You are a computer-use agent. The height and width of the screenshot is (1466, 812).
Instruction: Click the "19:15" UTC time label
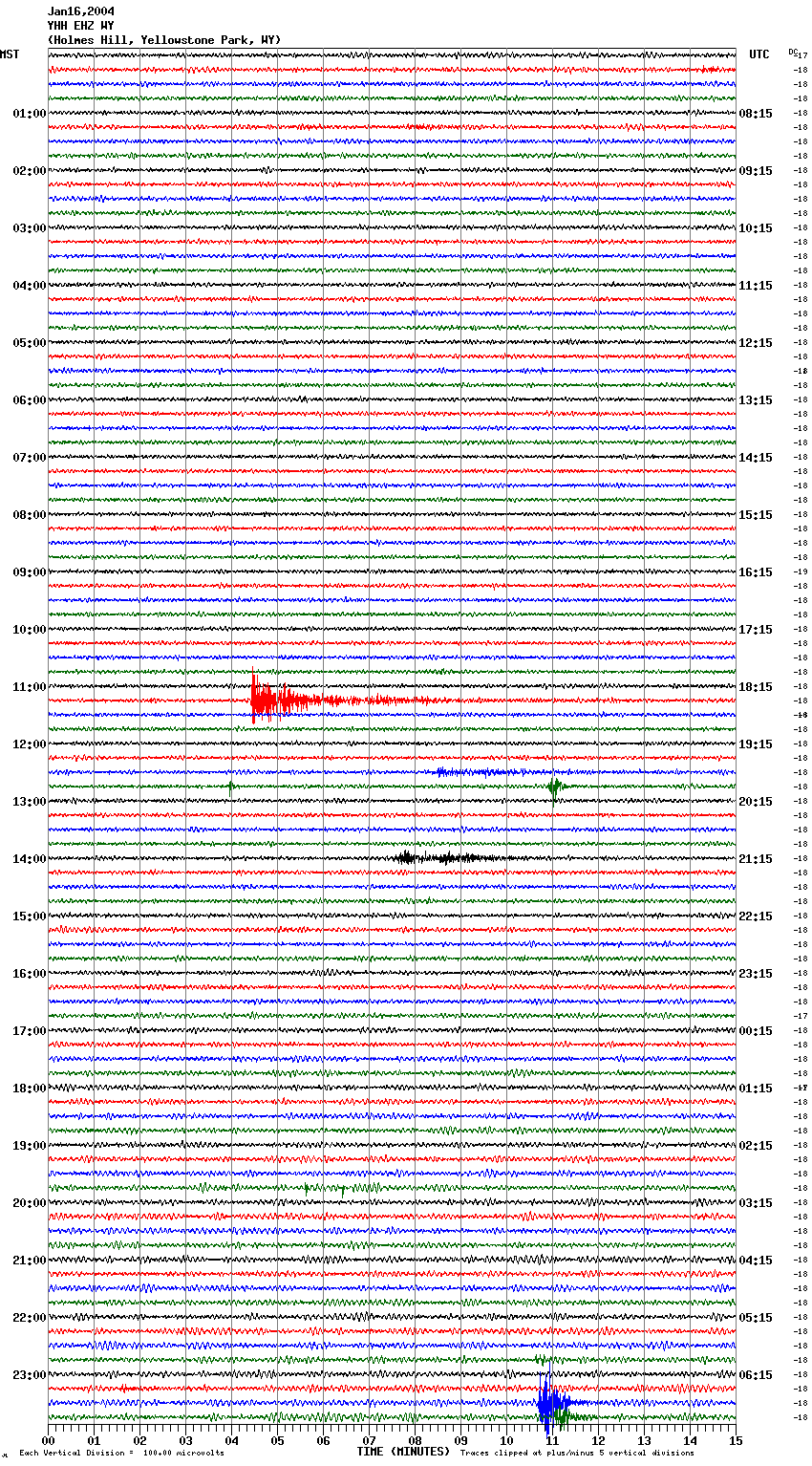click(x=756, y=744)
